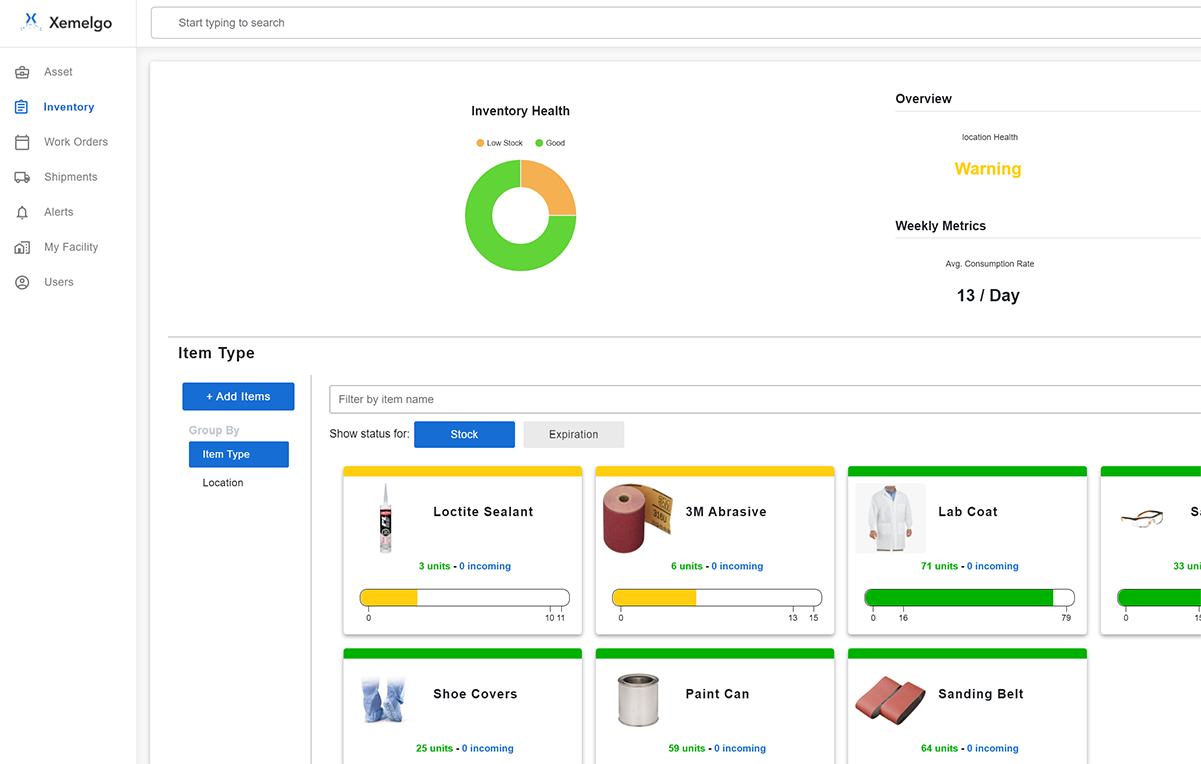This screenshot has height=764, width=1201.
Task: Group items by Location
Action: click(223, 483)
